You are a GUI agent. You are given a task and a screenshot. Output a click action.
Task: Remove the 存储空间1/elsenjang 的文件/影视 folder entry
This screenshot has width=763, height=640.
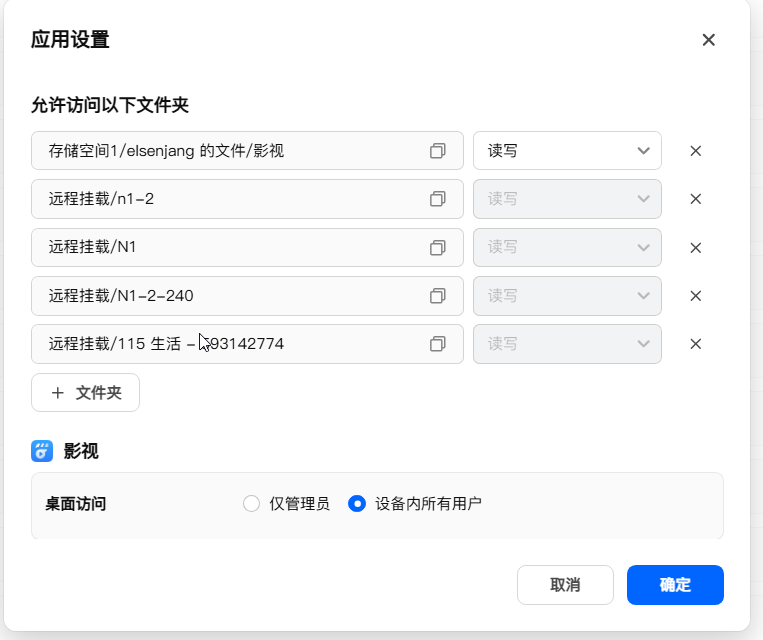[696, 151]
